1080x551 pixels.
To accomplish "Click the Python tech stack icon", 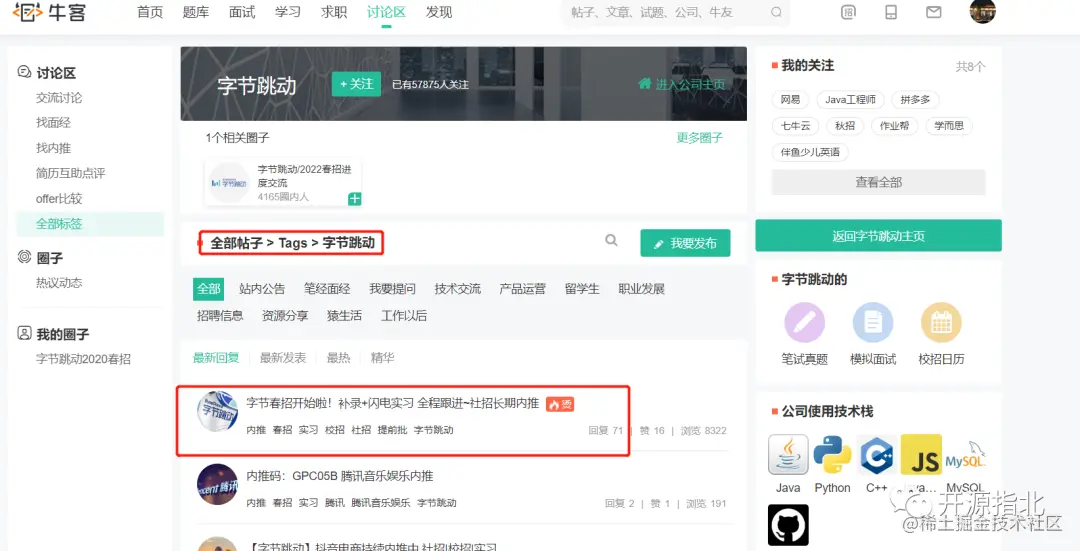I will click(832, 455).
